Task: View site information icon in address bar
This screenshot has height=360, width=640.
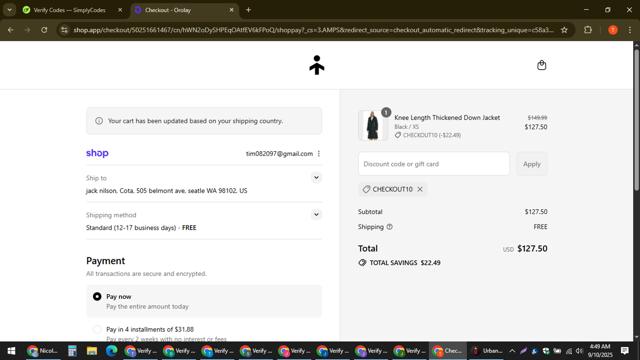Action: coord(64,30)
